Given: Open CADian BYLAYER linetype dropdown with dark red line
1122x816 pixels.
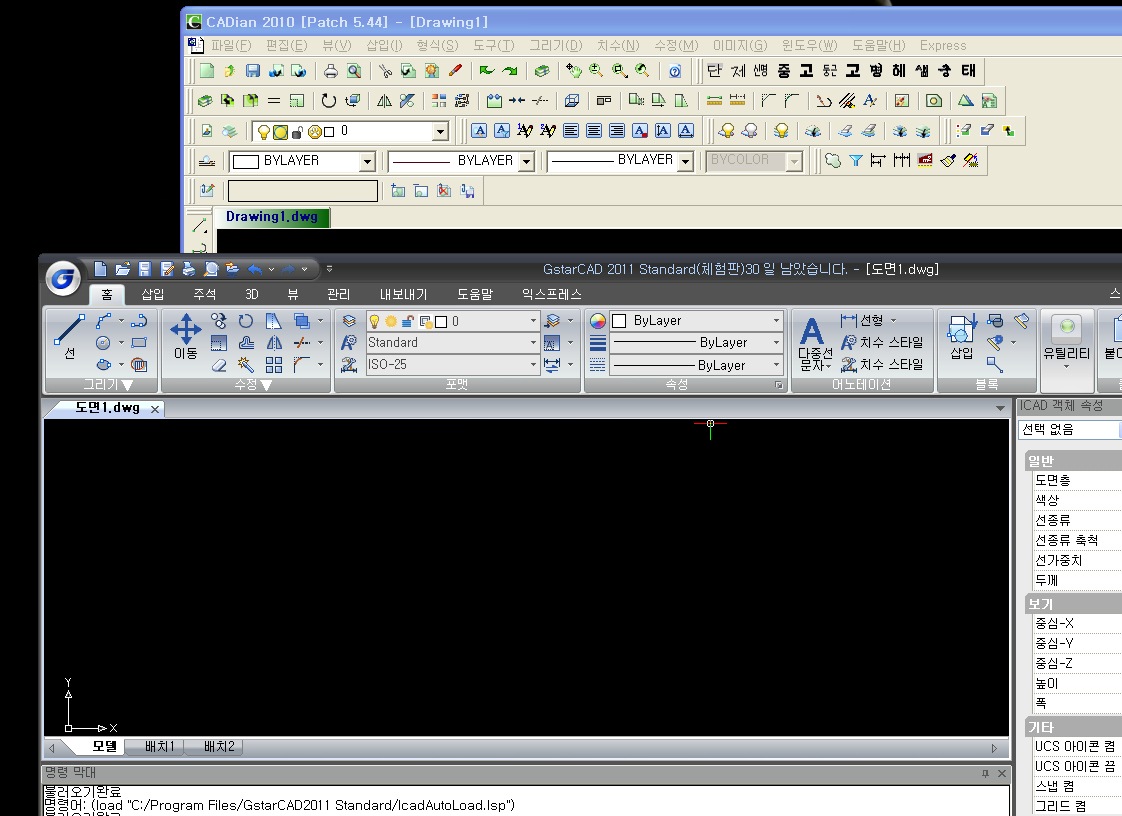Looking at the screenshot, I should click(527, 162).
